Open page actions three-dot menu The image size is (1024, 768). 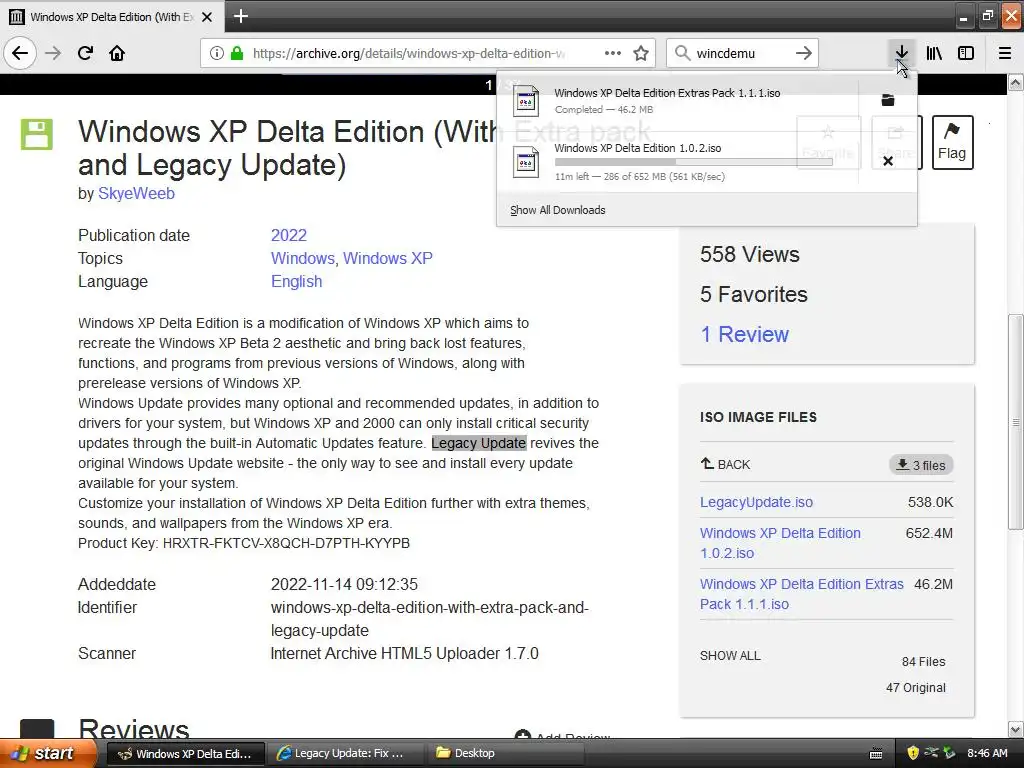click(x=613, y=53)
